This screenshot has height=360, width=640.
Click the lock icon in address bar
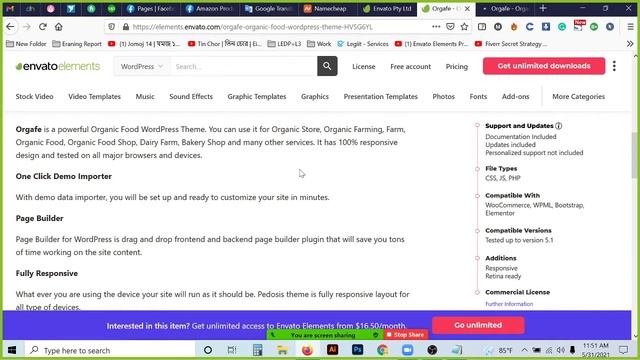[x=126, y=27]
